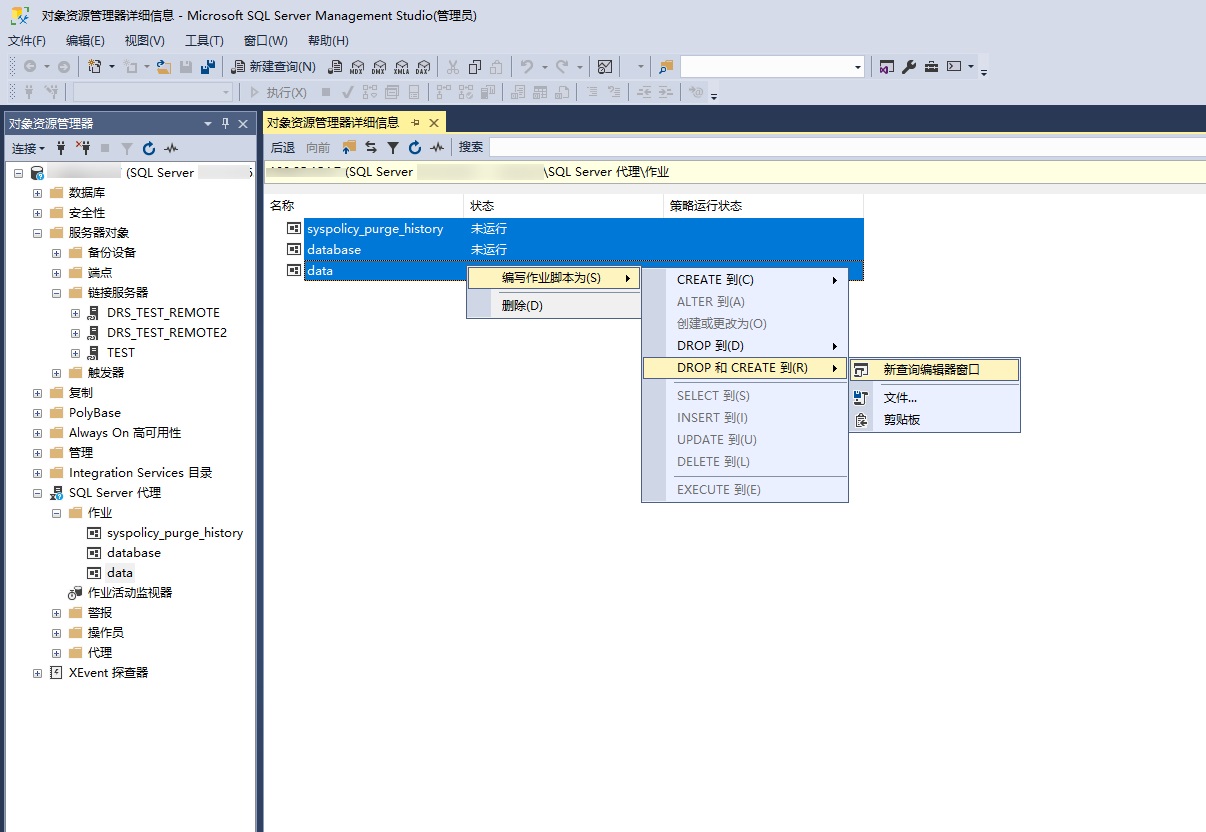
Task: Open the Object Explorer window options dropdown arrow
Action: (208, 124)
